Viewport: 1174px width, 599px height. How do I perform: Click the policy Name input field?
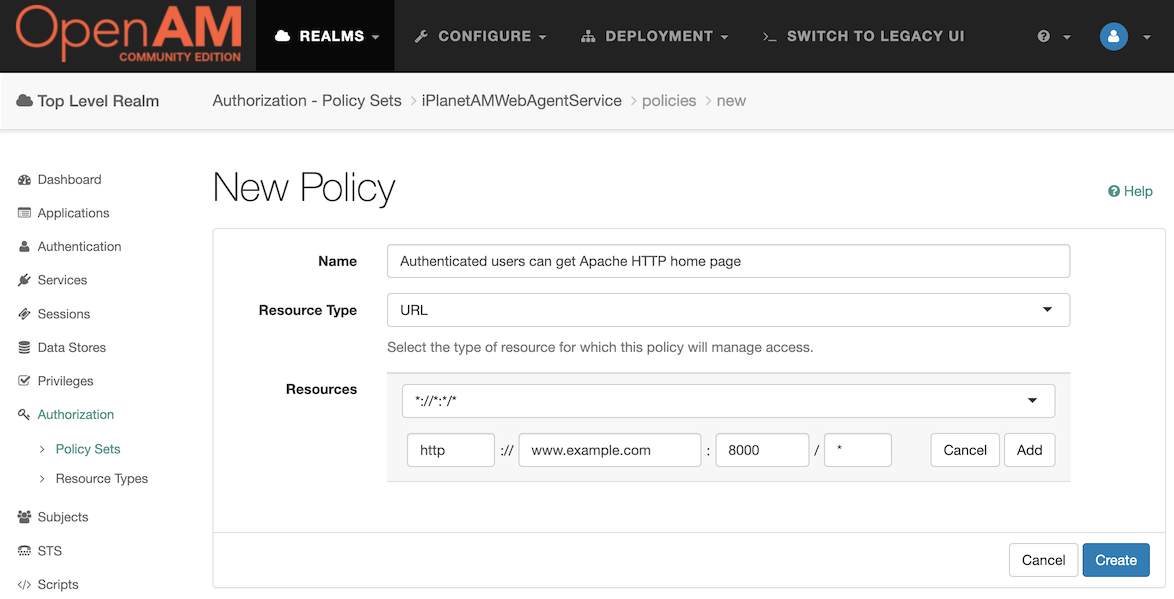728,261
